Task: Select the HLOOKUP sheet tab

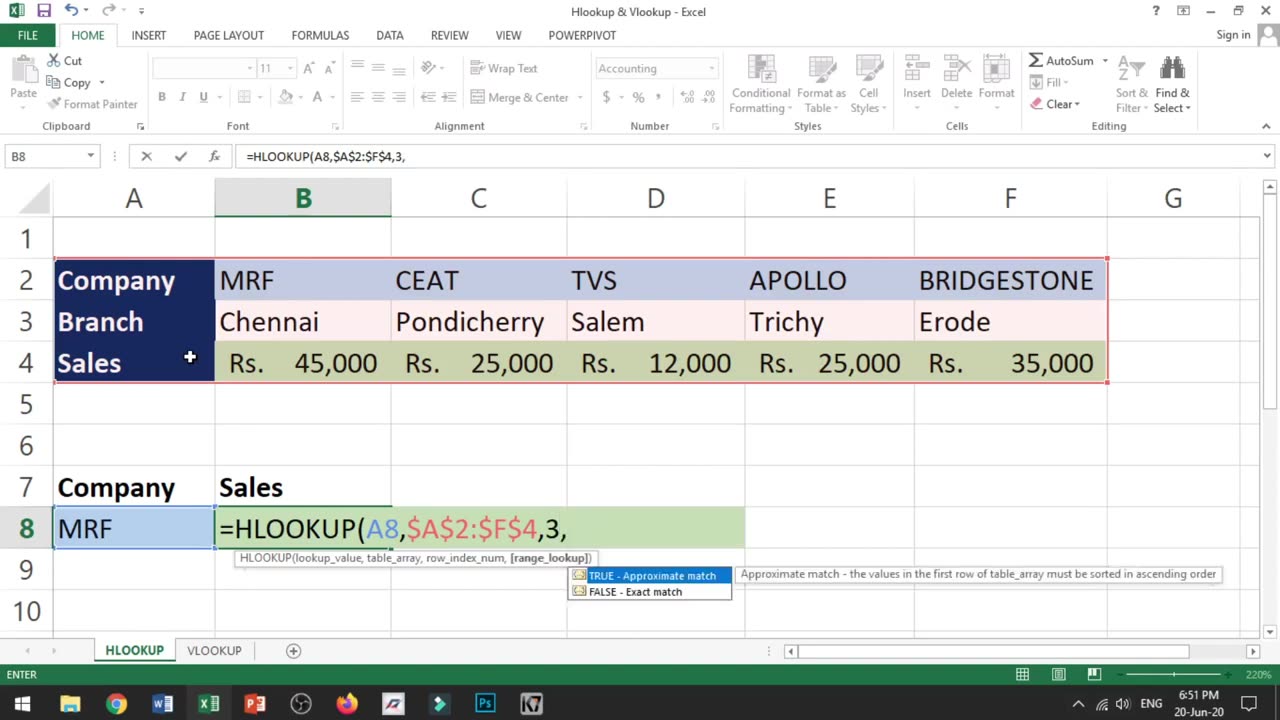Action: click(x=134, y=650)
